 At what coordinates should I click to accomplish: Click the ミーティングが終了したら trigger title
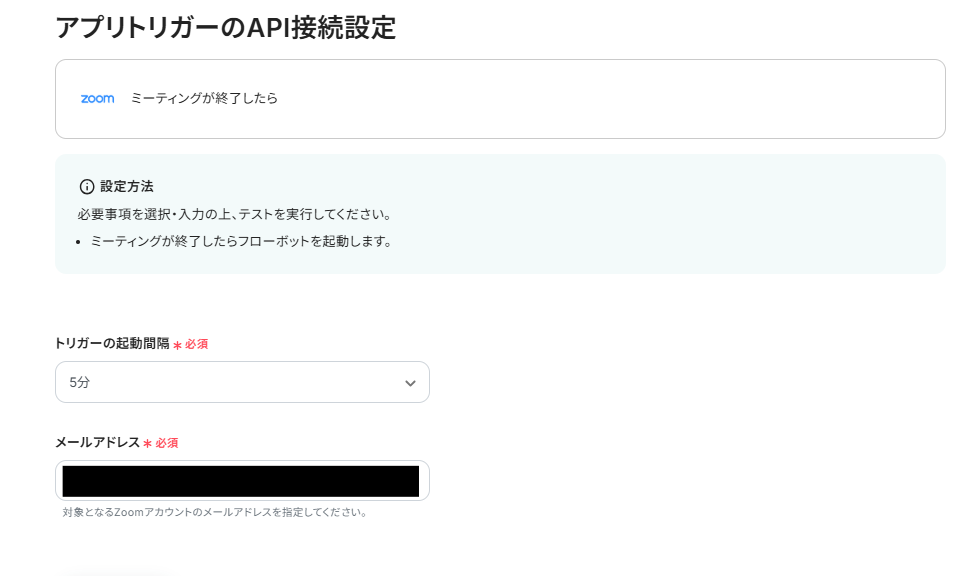click(204, 99)
